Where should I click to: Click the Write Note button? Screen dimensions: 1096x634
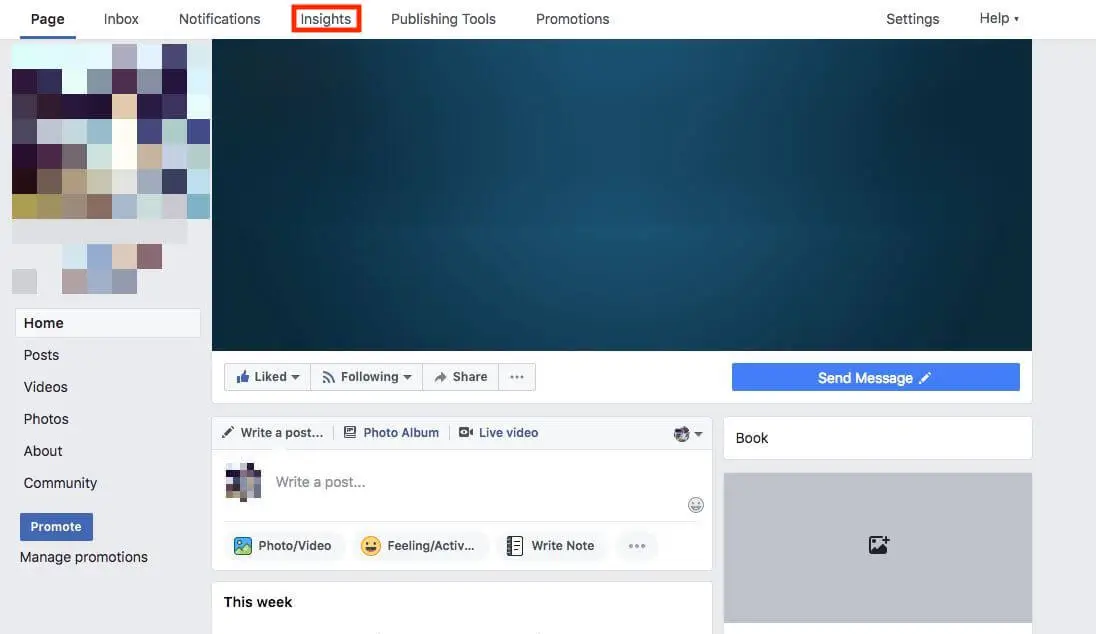pyautogui.click(x=550, y=546)
